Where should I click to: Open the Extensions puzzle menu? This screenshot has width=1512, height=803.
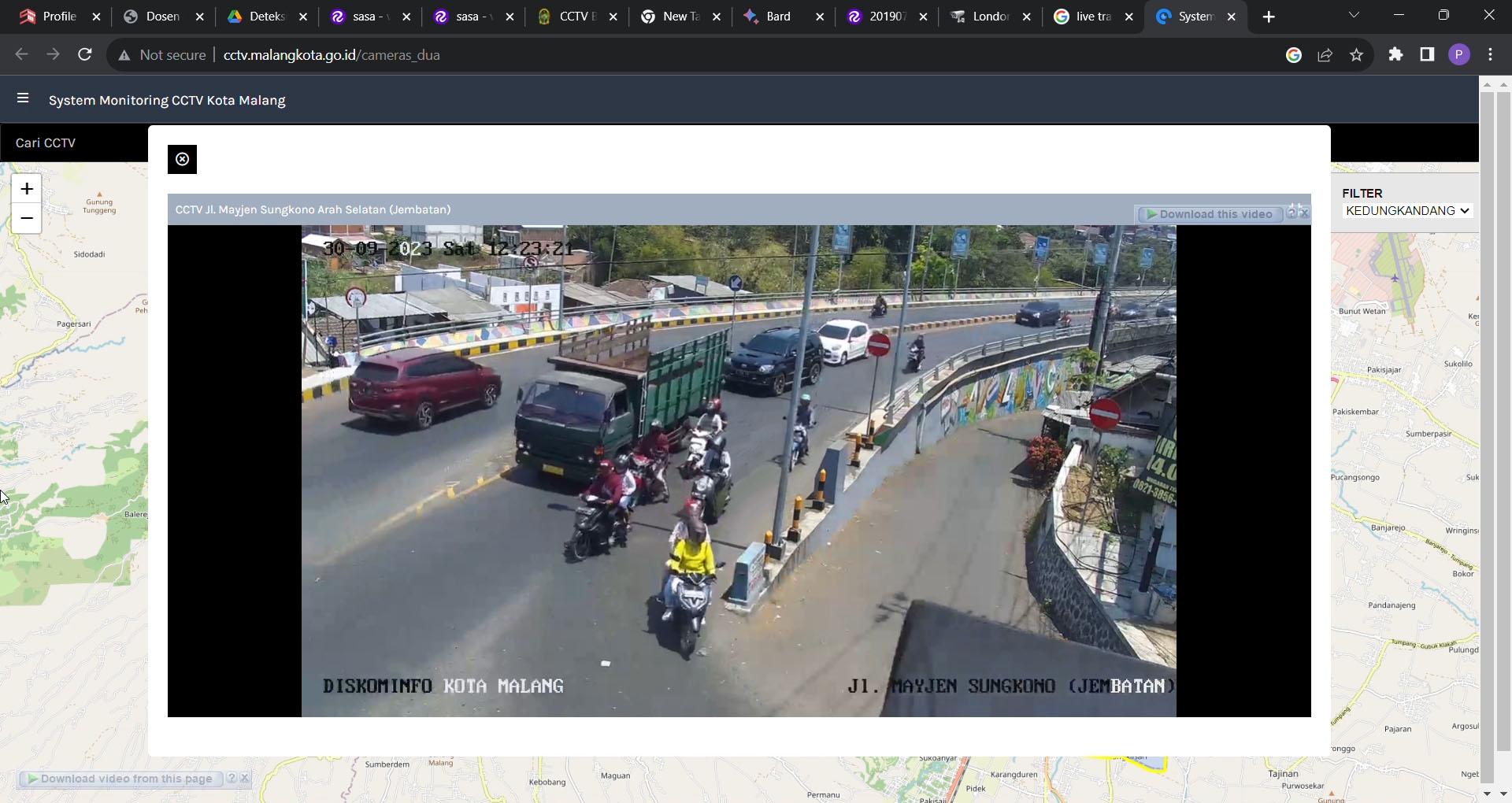point(1395,54)
